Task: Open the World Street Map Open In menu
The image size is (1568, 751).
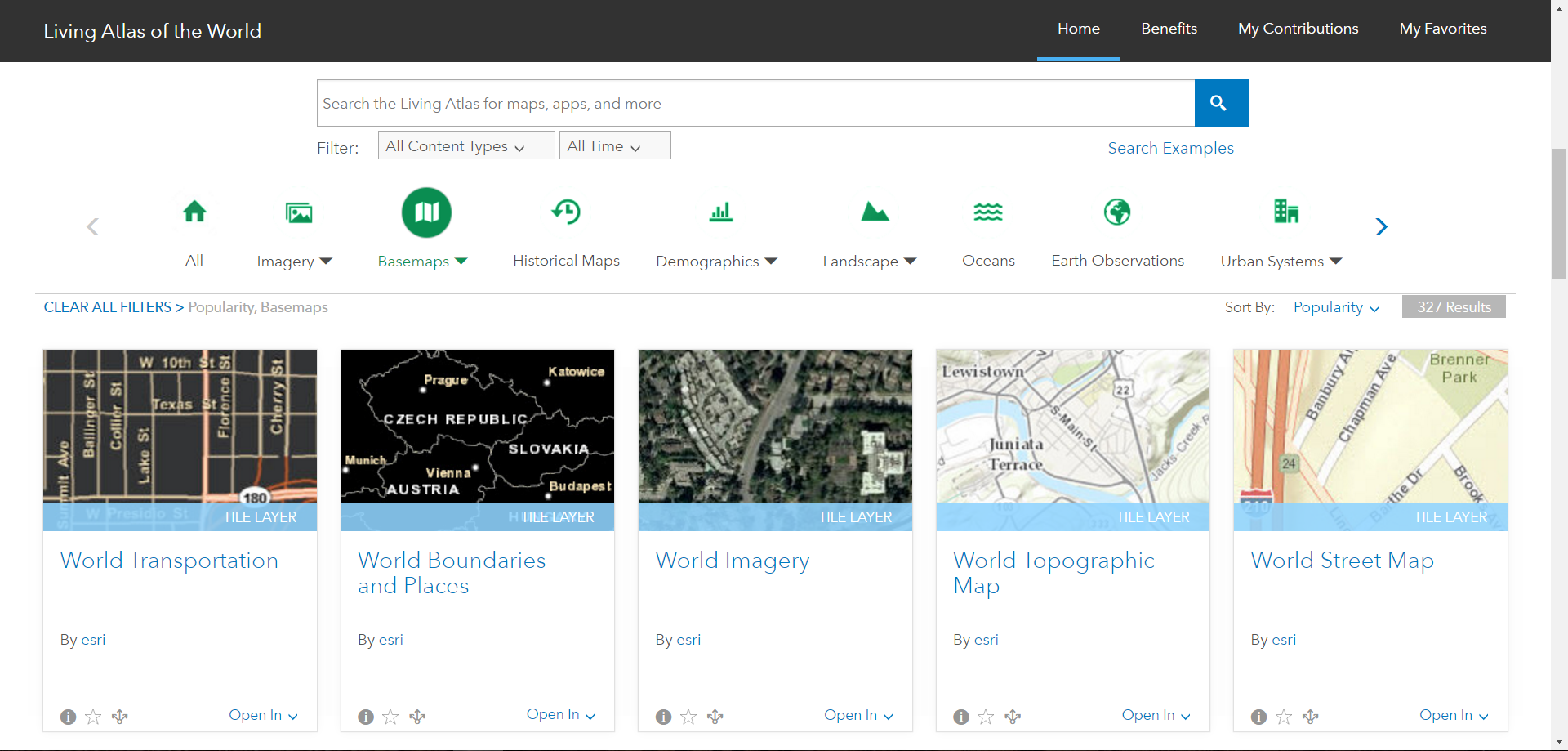Action: click(1454, 715)
